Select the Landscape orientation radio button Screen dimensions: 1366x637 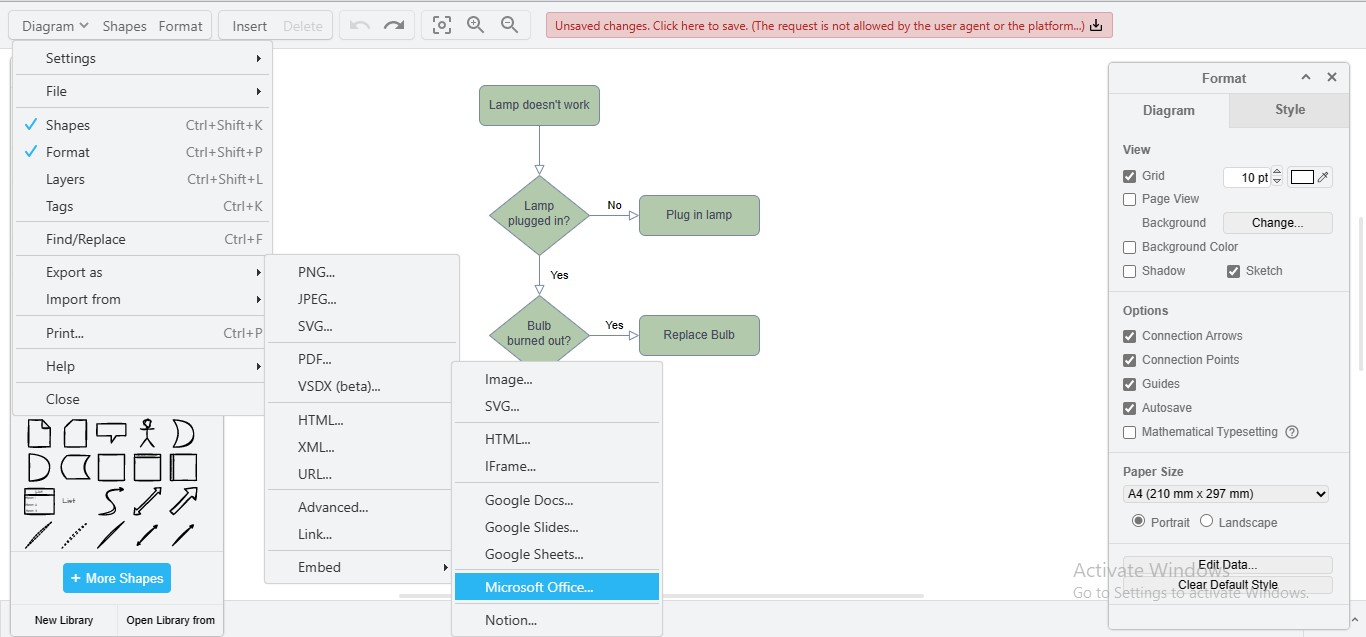click(1206, 521)
